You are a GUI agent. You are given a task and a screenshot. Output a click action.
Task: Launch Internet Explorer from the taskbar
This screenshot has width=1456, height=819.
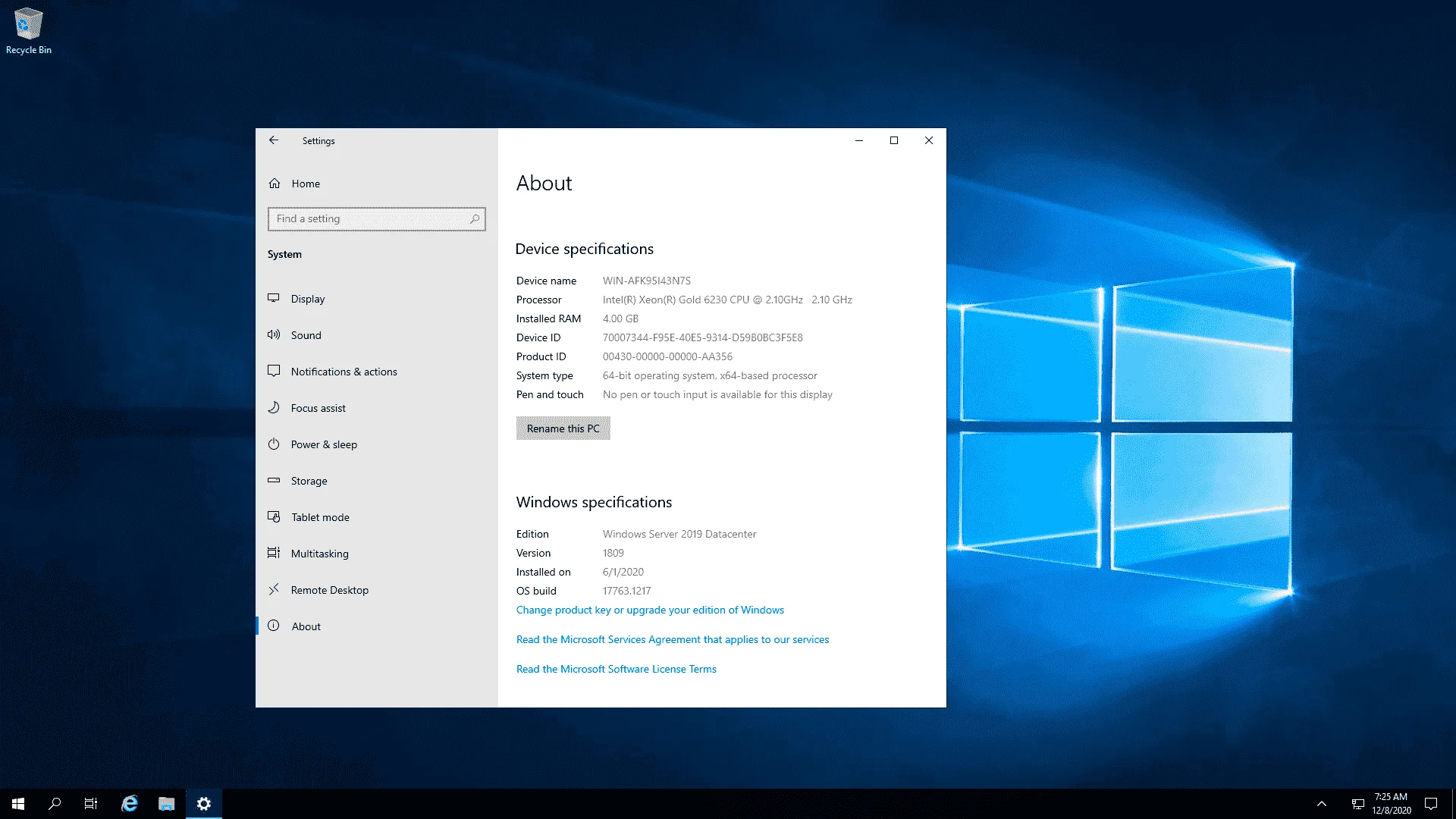click(130, 804)
